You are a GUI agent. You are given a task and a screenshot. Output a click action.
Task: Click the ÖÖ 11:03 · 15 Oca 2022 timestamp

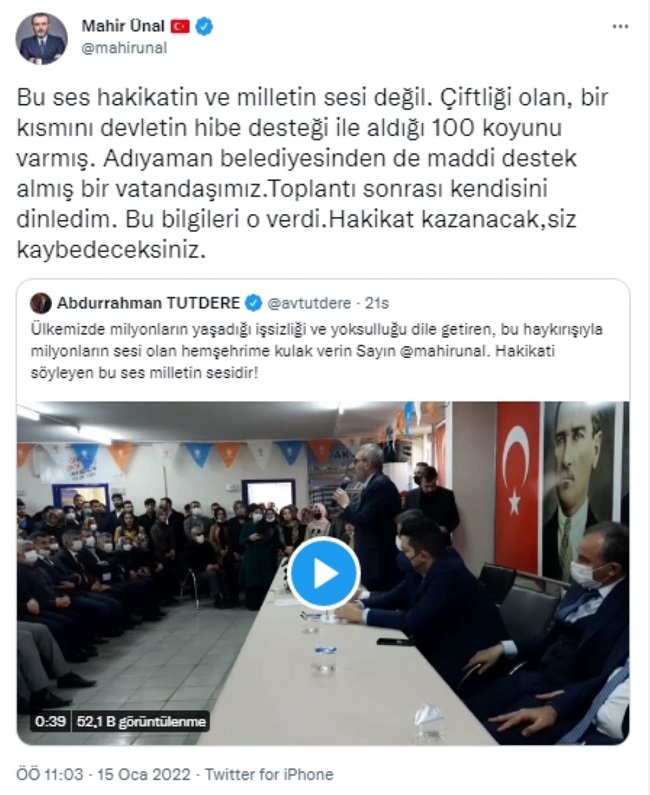coord(103,774)
